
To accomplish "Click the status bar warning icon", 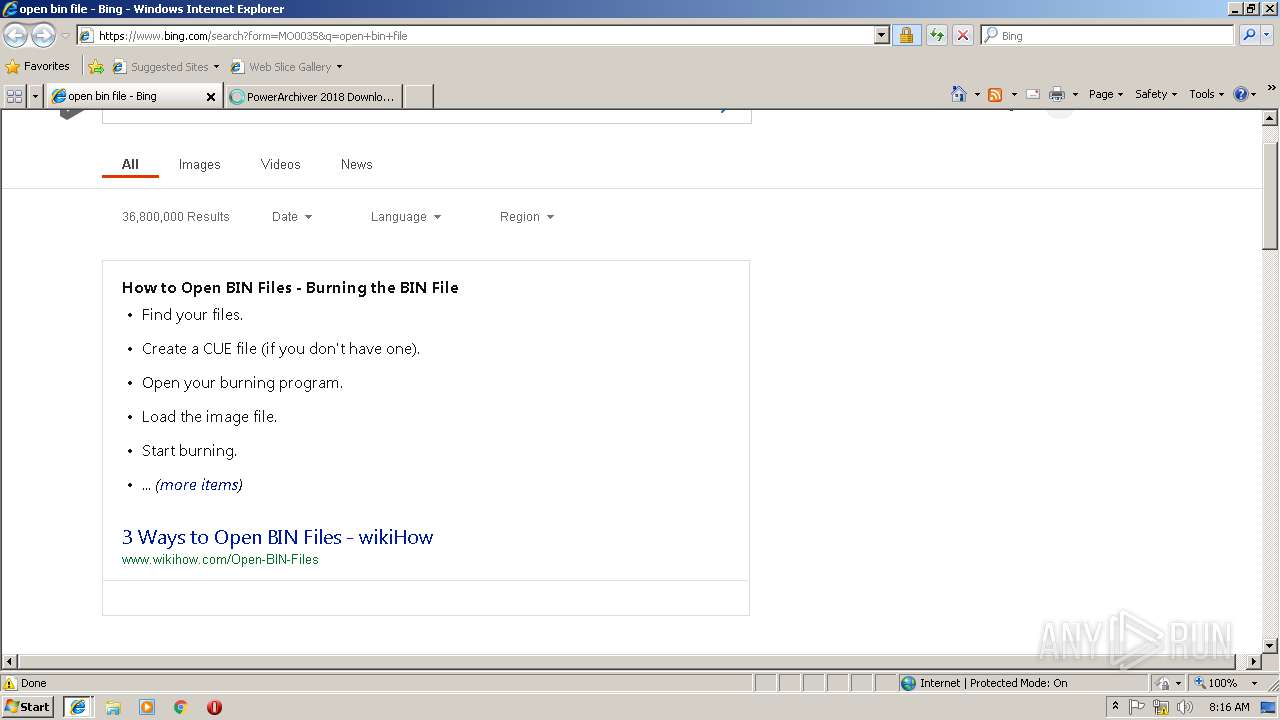I will coord(11,683).
